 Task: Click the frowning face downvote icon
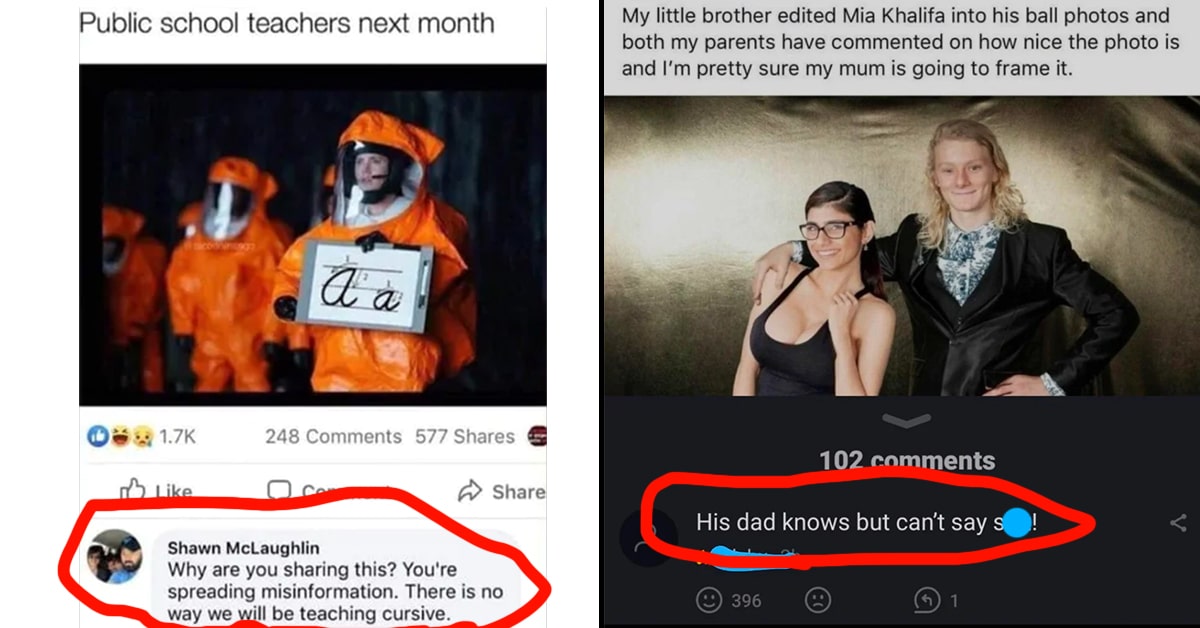coord(817,600)
